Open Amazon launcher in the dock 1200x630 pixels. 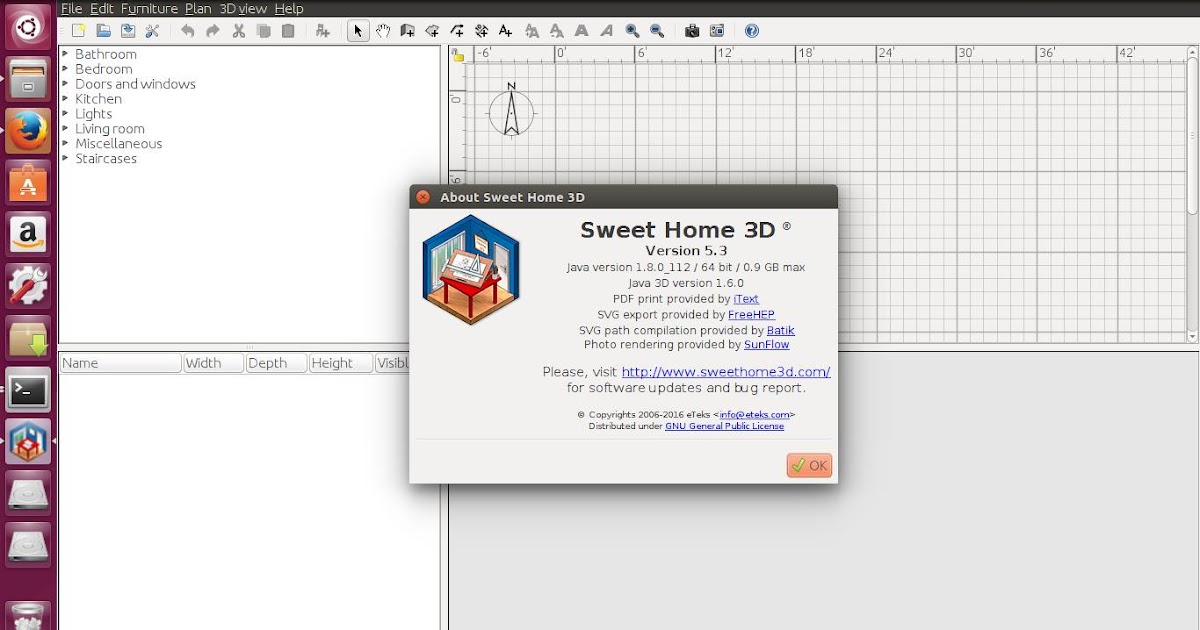click(x=28, y=234)
